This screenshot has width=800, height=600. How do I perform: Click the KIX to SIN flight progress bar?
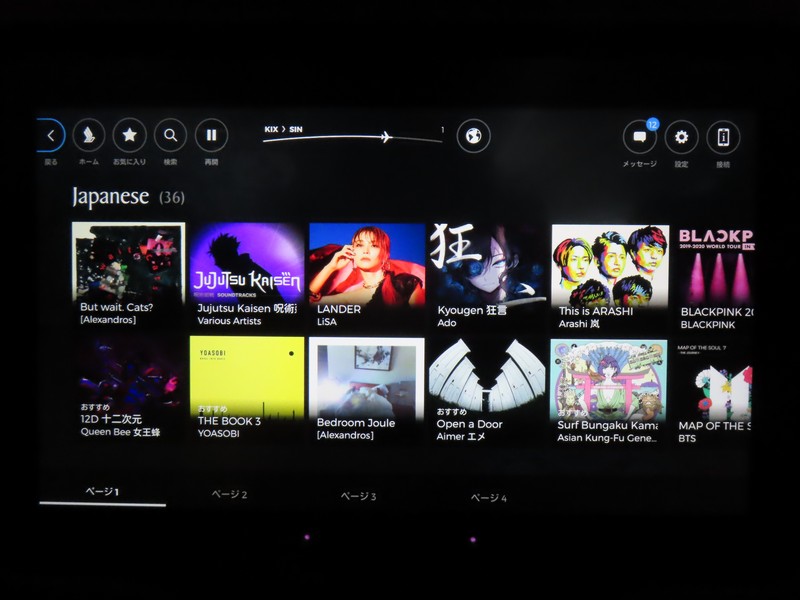tap(352, 136)
